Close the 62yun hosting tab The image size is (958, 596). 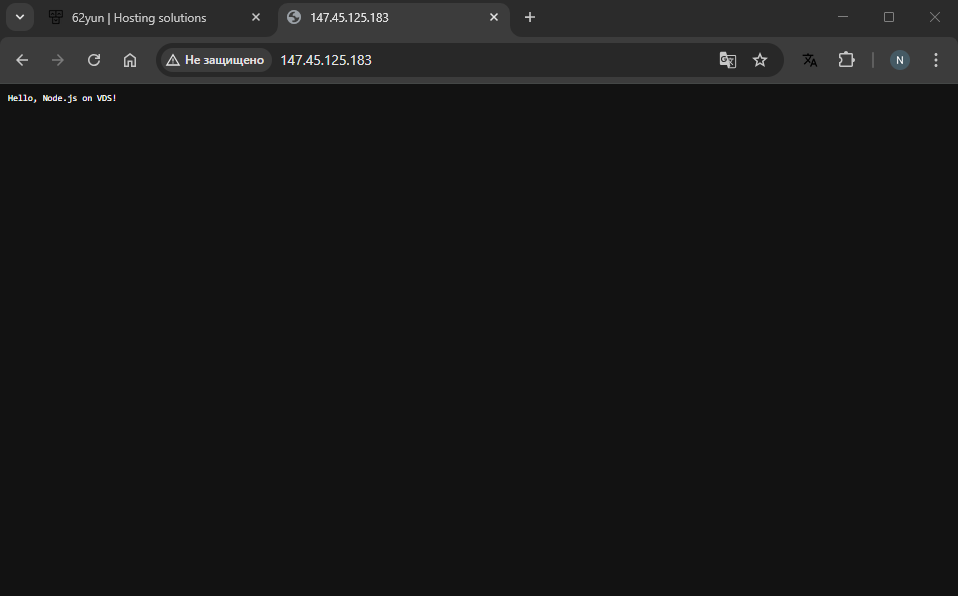click(256, 17)
